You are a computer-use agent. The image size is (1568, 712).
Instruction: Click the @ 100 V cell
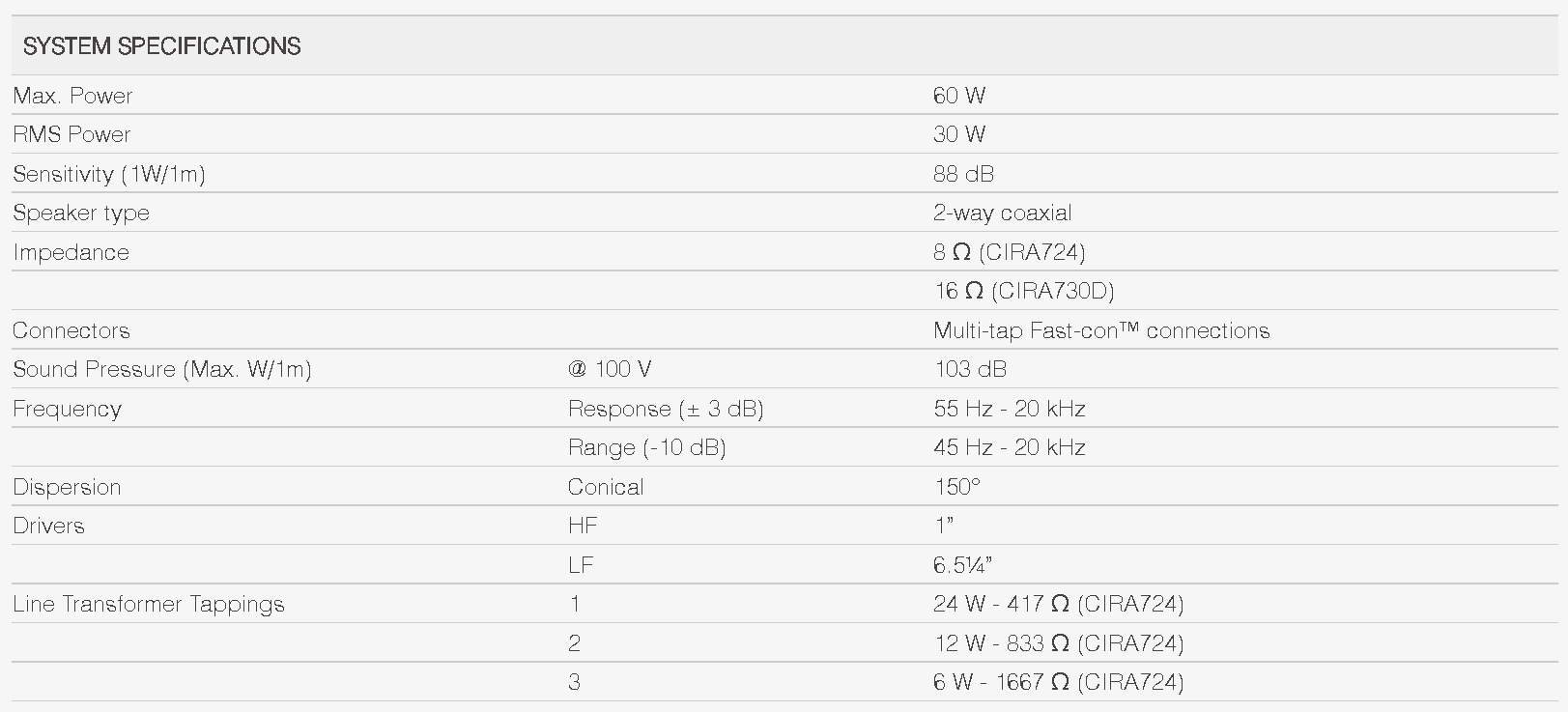pos(609,369)
